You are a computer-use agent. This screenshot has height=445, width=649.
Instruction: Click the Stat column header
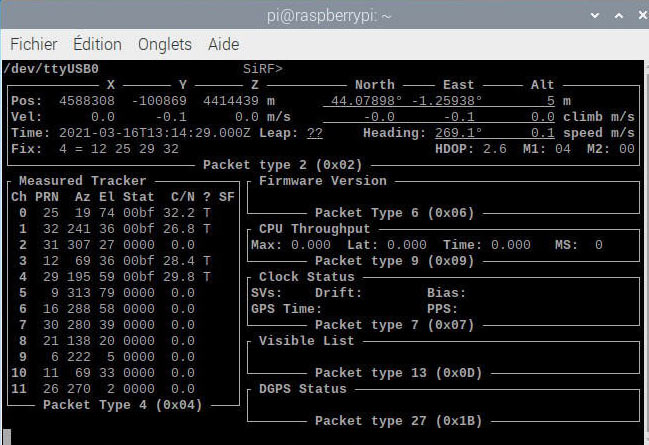coord(139,197)
